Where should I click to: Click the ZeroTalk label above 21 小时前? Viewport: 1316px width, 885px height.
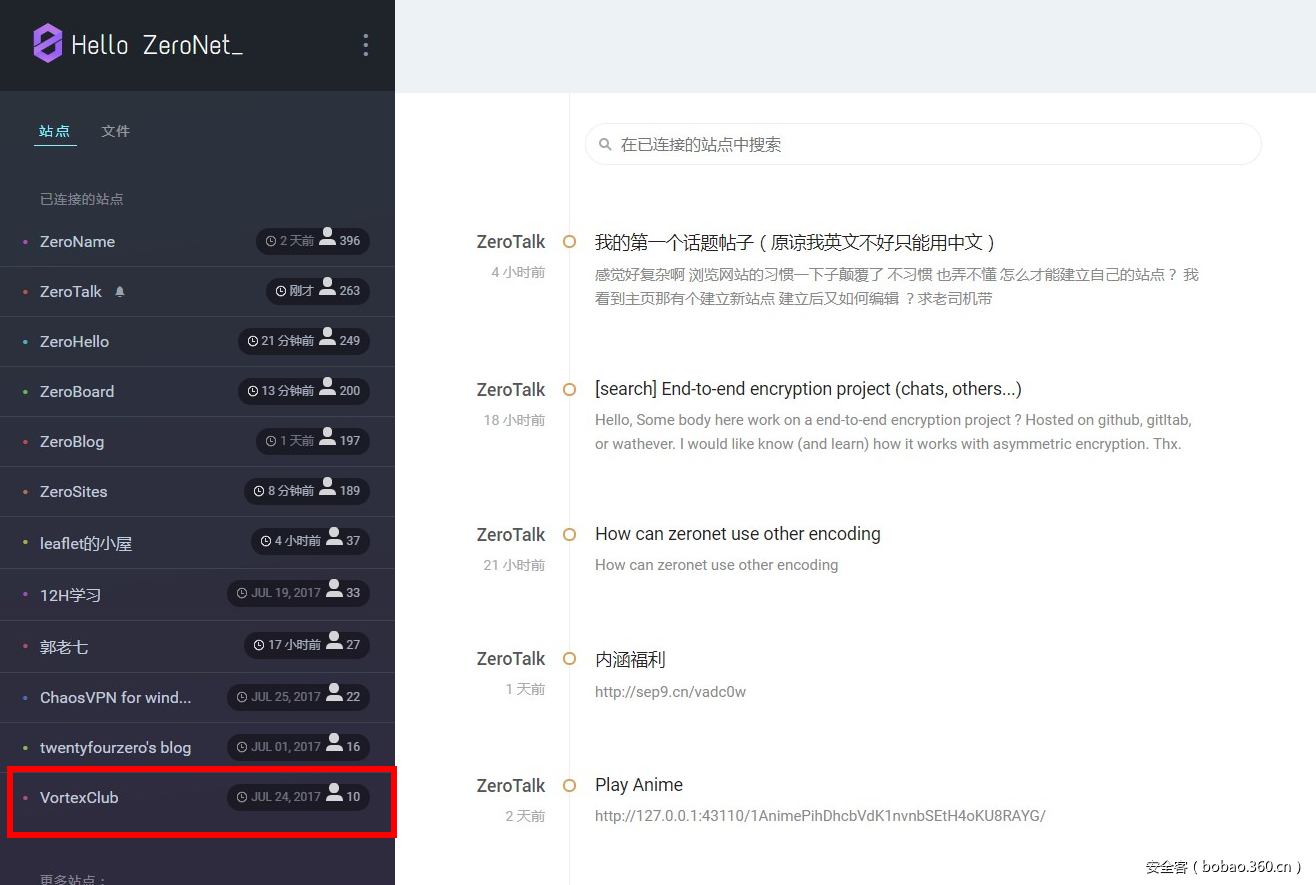pos(511,534)
